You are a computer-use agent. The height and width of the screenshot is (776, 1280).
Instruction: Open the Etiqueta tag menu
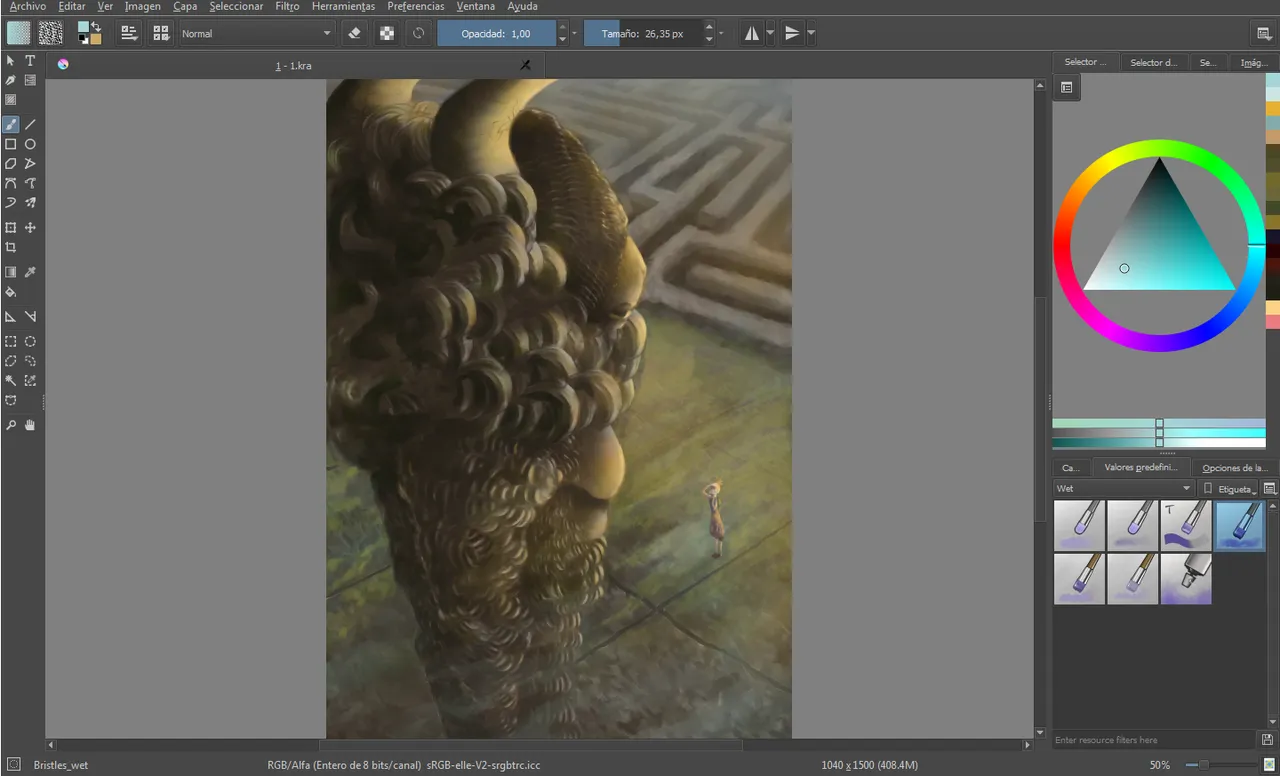[x=1229, y=489]
